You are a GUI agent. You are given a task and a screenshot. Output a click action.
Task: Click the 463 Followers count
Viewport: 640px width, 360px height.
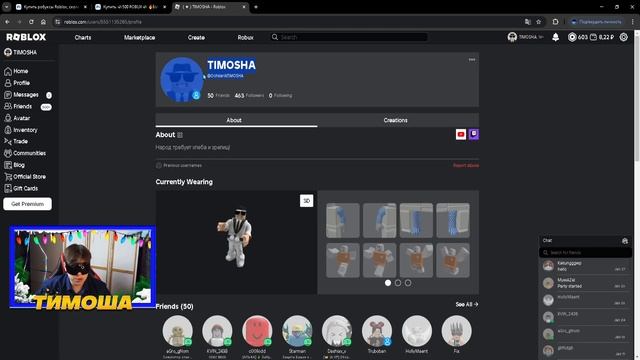click(249, 96)
